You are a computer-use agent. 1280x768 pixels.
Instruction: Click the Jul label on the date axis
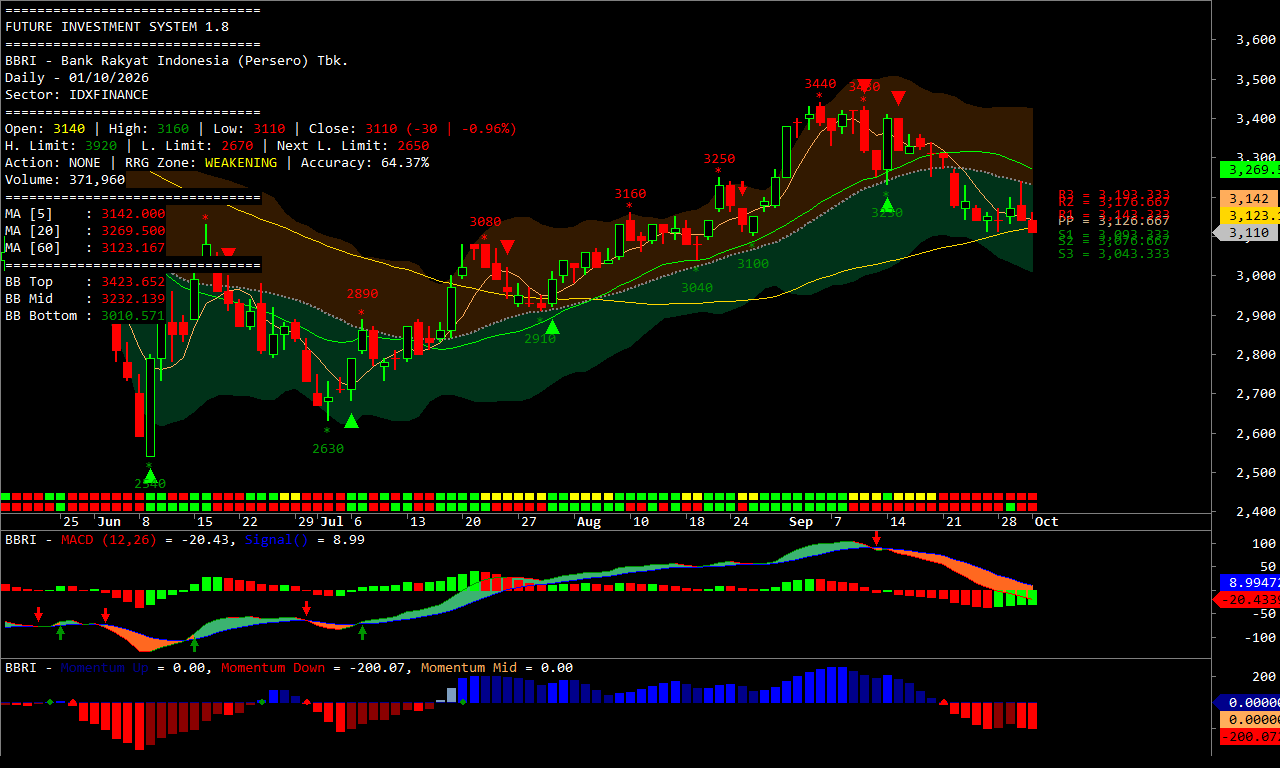coord(333,522)
